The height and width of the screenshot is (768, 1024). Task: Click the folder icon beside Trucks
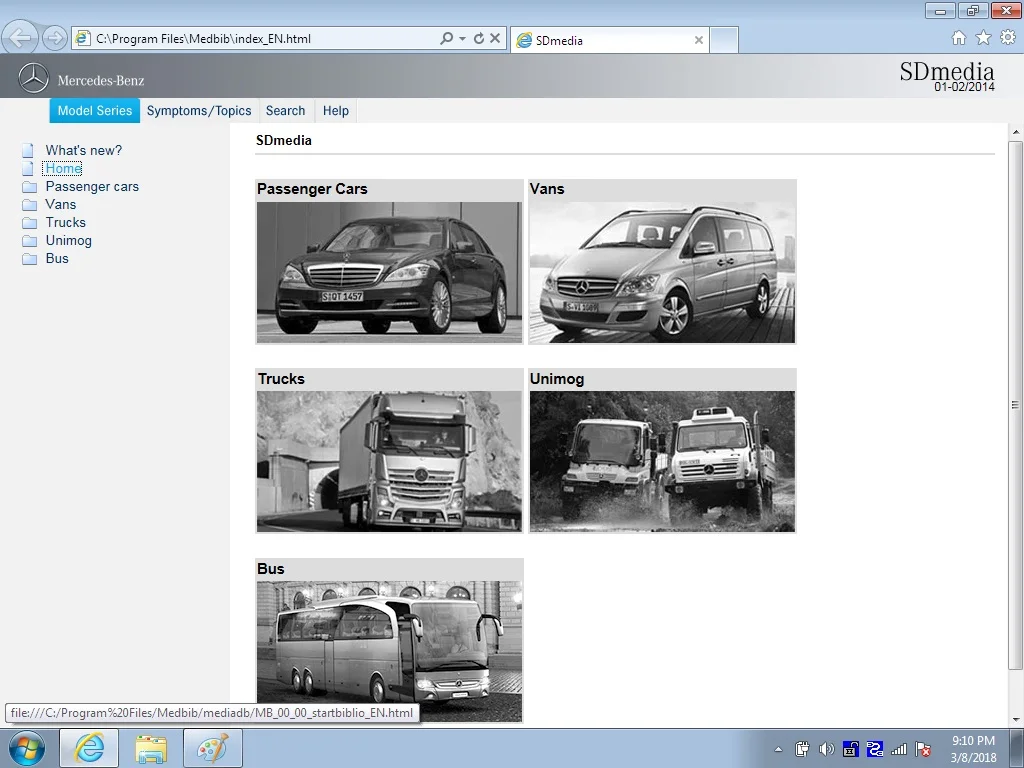29,223
